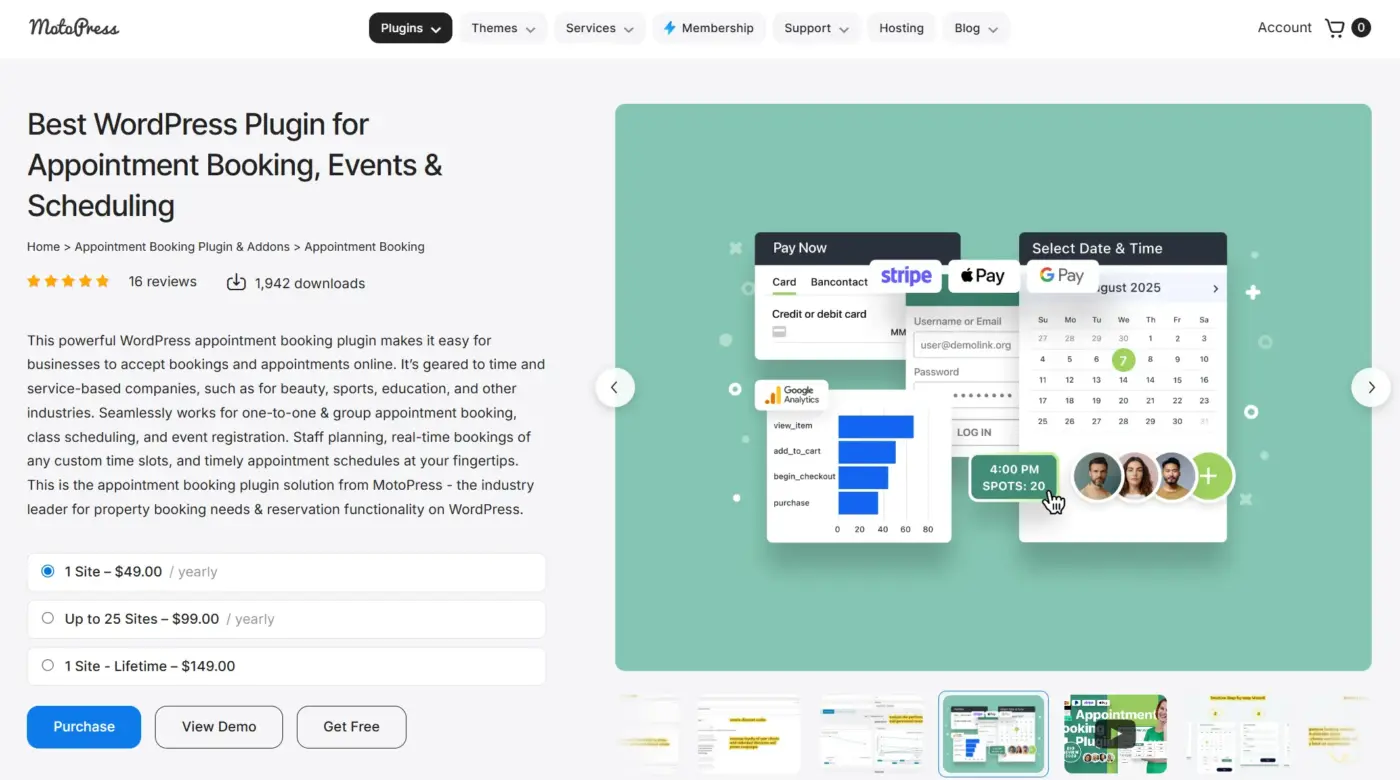The image size is (1400, 780).
Task: Click the Apple Pay badge in slide
Action: click(x=983, y=276)
